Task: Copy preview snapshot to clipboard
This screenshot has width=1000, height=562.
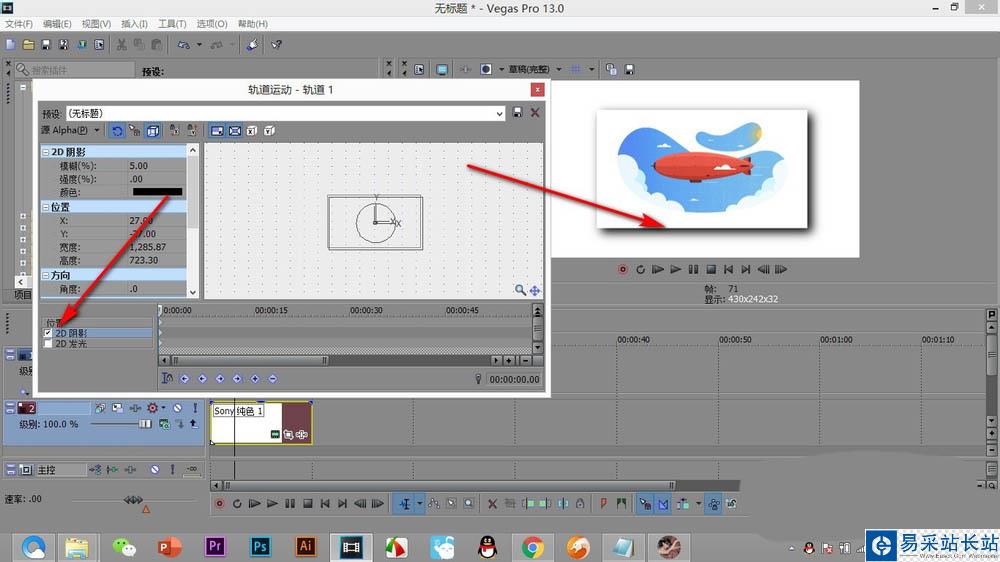Action: (611, 70)
